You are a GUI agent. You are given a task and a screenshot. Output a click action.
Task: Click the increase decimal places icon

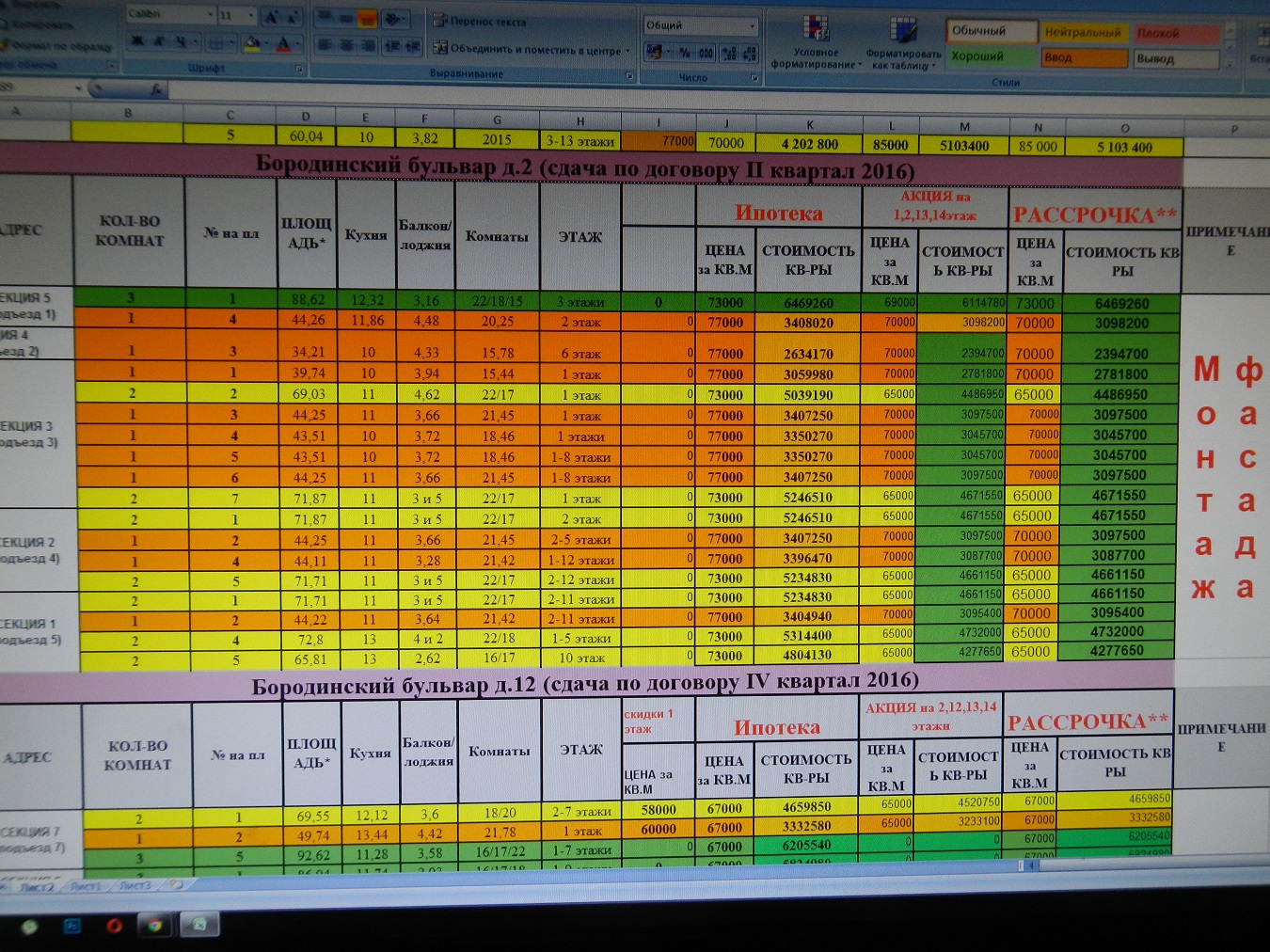(727, 54)
